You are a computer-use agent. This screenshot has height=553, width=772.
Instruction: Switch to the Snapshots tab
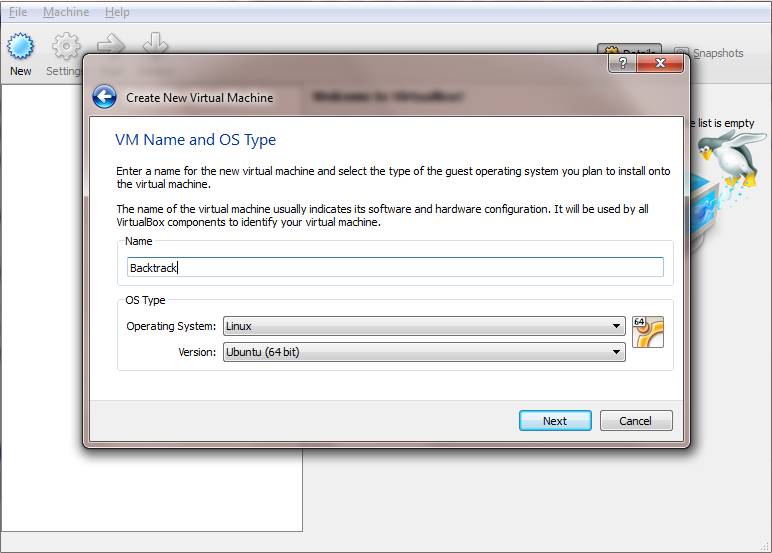709,53
